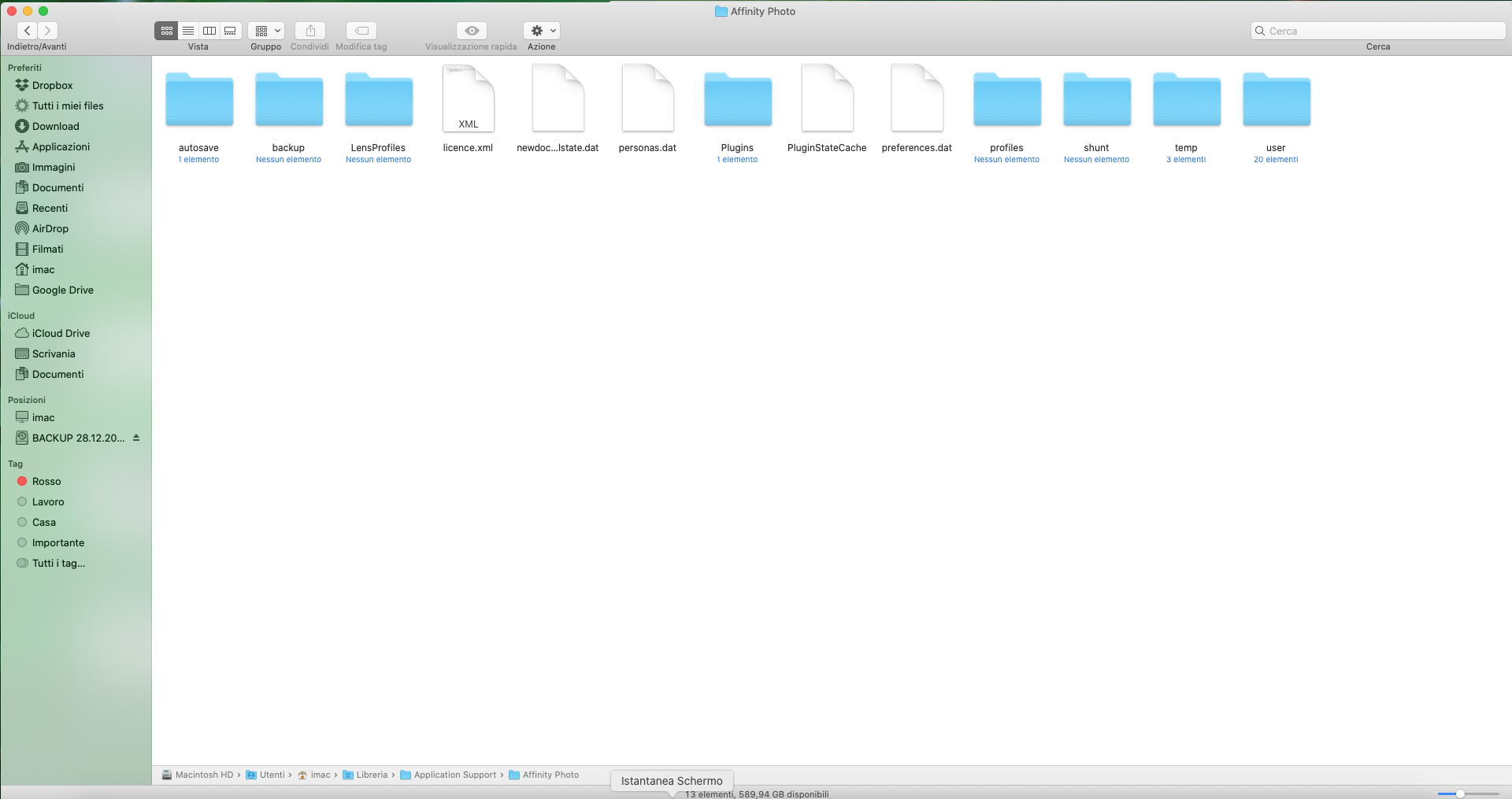Select the profiles folder
The image size is (1512, 799).
(x=1007, y=100)
